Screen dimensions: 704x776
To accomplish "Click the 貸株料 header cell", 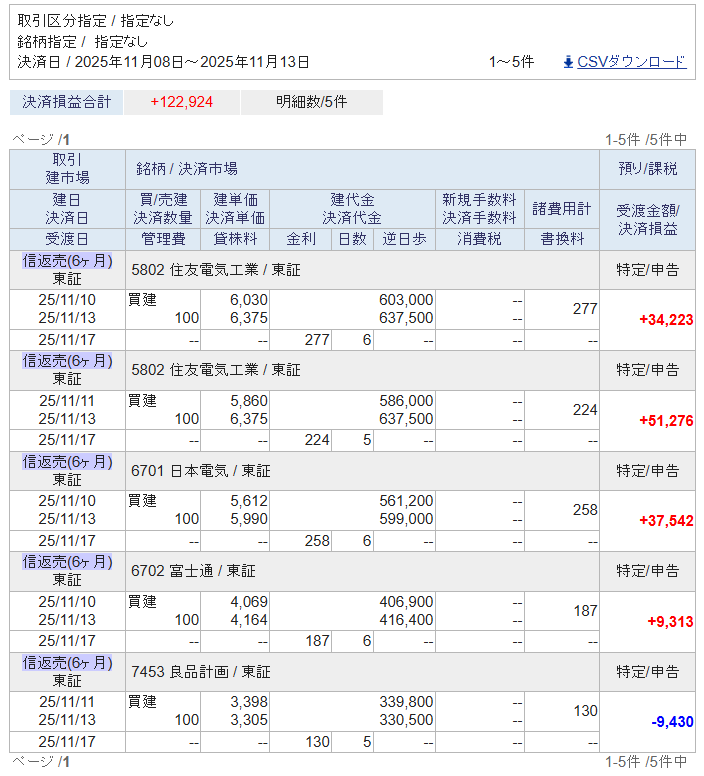I will (x=235, y=239).
